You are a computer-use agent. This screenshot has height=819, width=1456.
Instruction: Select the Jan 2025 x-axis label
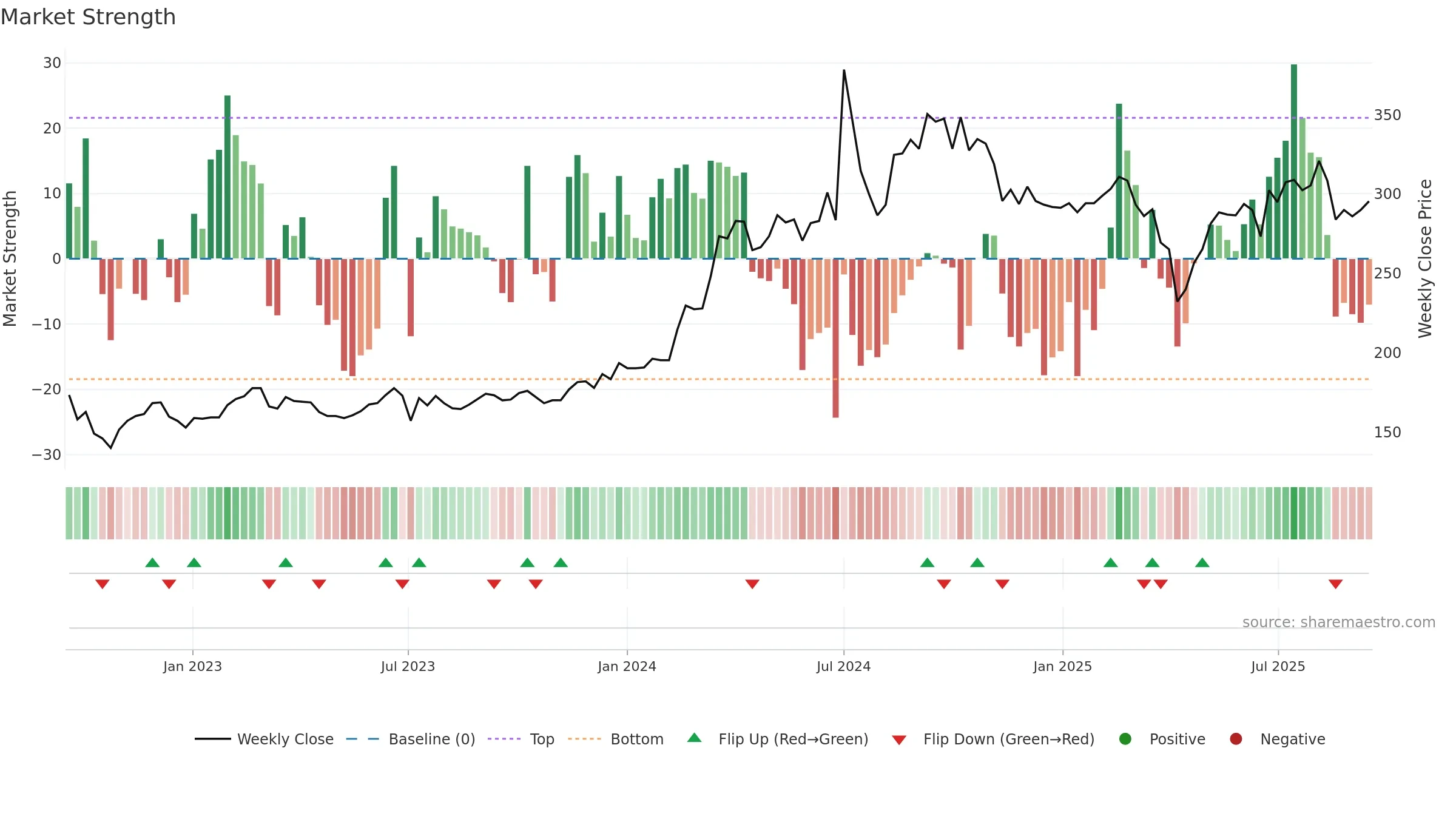1062,666
